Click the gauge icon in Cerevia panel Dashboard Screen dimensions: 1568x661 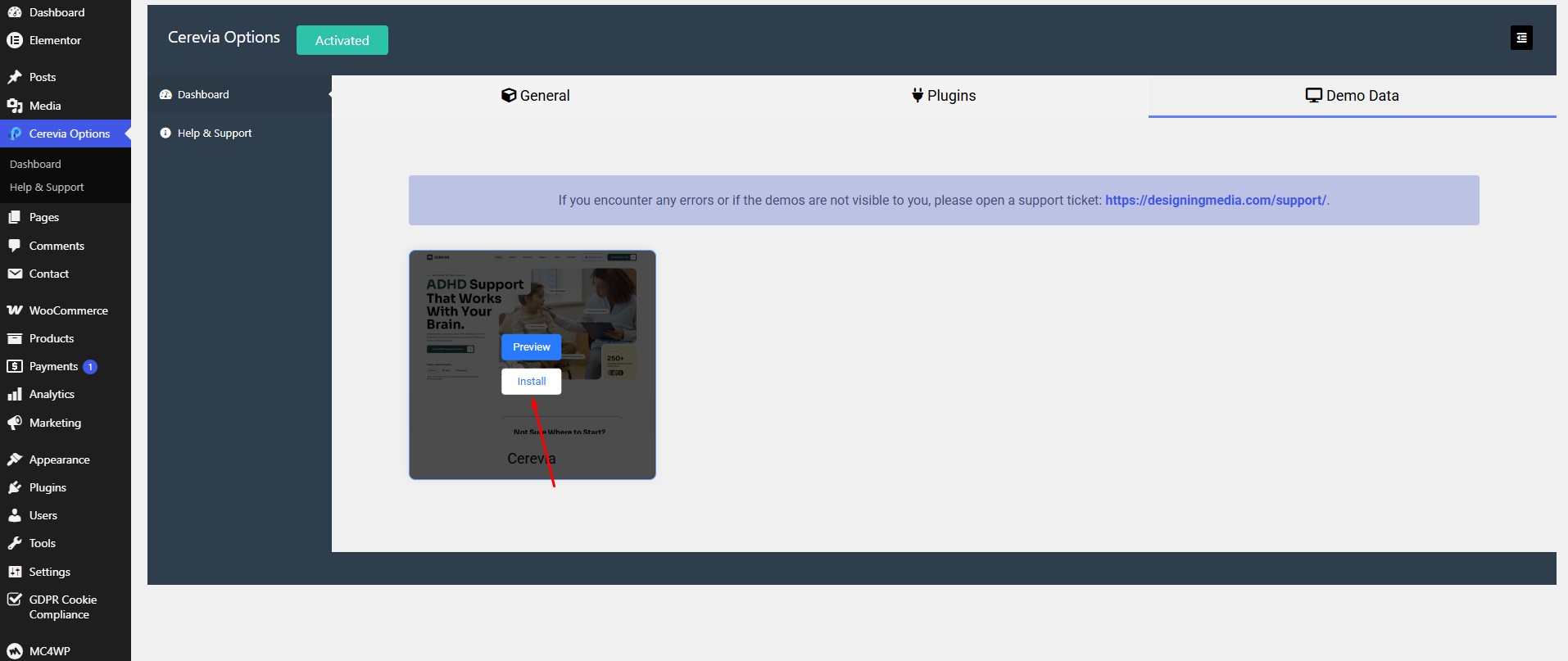tap(165, 94)
